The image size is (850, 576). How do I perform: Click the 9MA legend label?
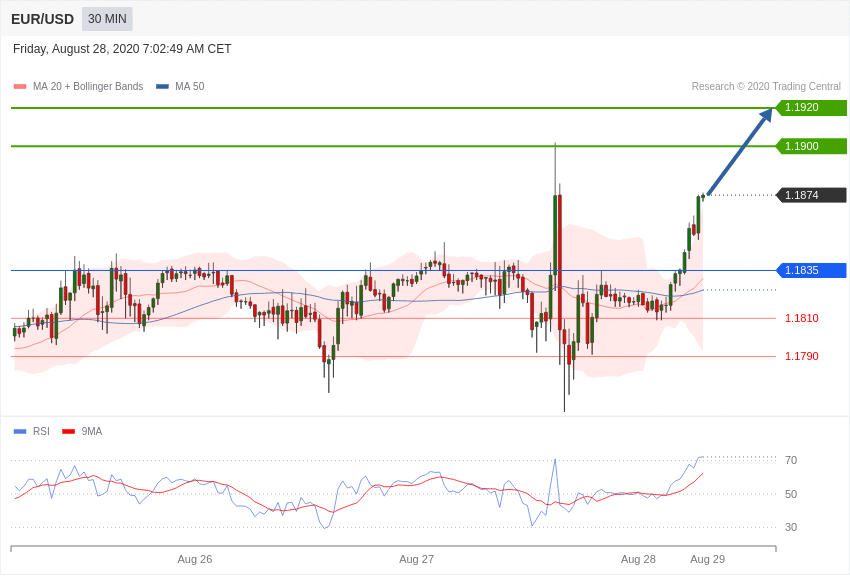pyautogui.click(x=92, y=431)
